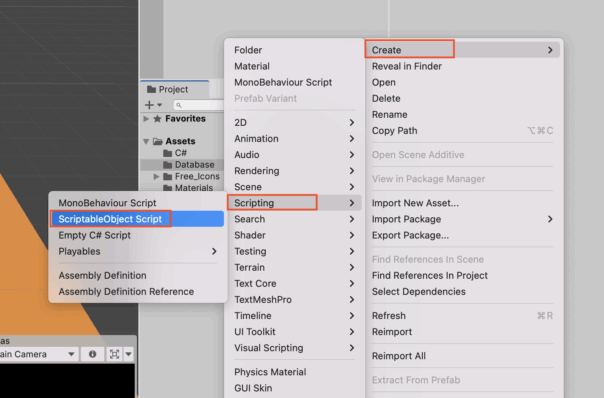
Task: Select the C# folder
Action: [x=175, y=153]
